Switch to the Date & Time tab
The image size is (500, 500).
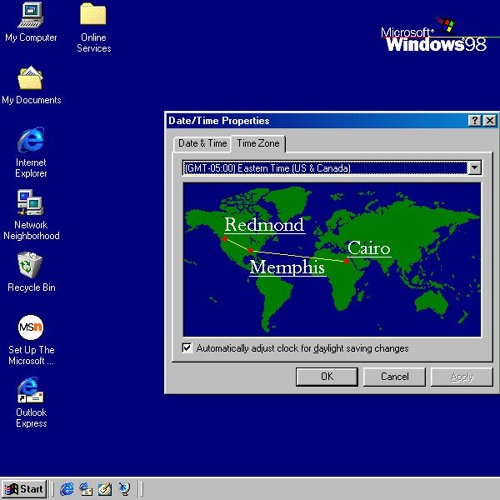coord(202,144)
